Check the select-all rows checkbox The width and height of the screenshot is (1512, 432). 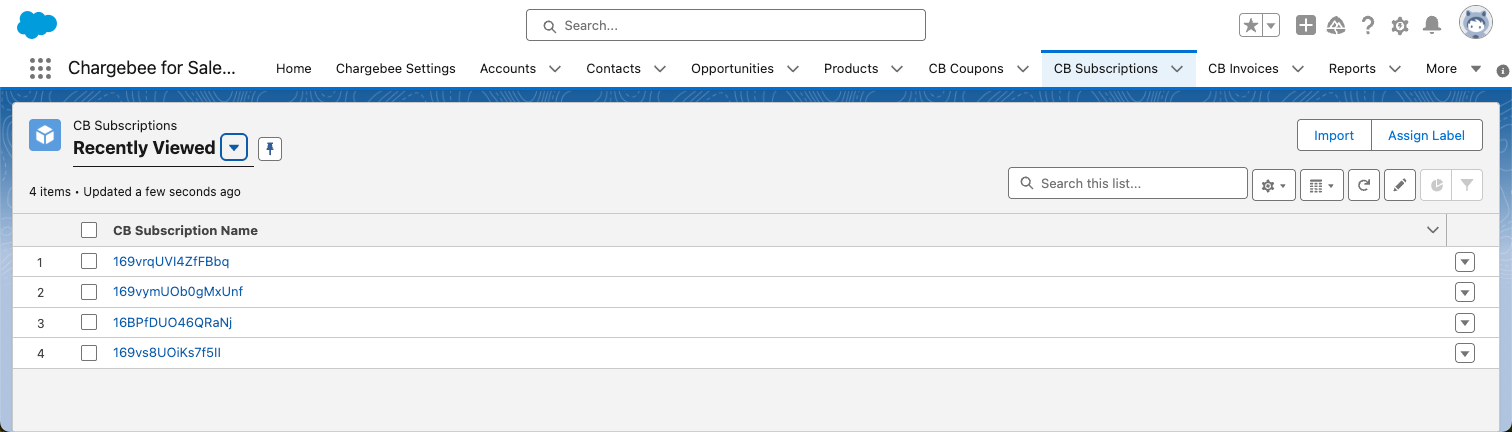coord(89,230)
